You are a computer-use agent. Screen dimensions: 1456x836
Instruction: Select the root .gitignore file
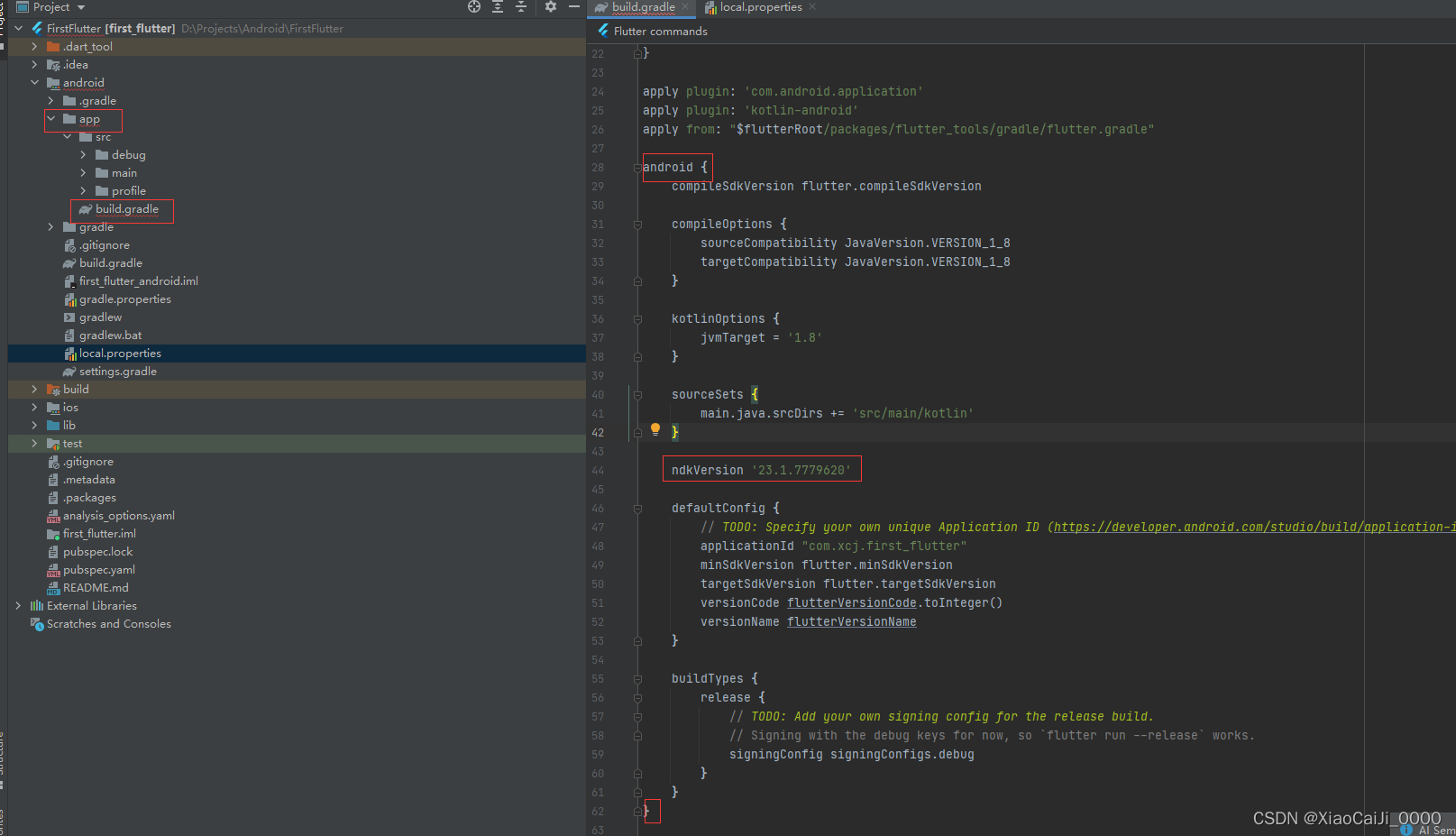[88, 462]
